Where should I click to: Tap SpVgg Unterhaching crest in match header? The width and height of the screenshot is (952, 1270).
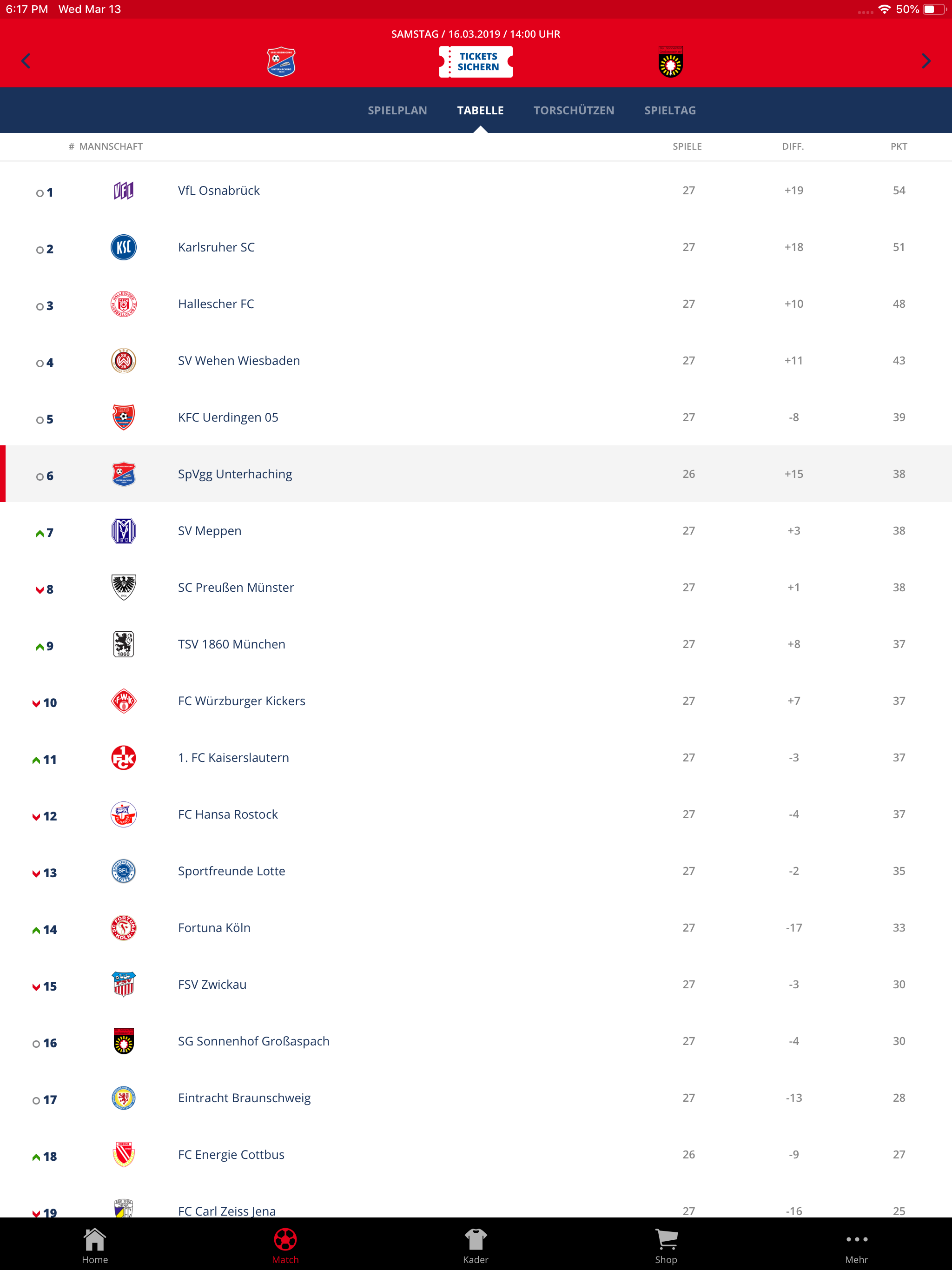pos(281,62)
